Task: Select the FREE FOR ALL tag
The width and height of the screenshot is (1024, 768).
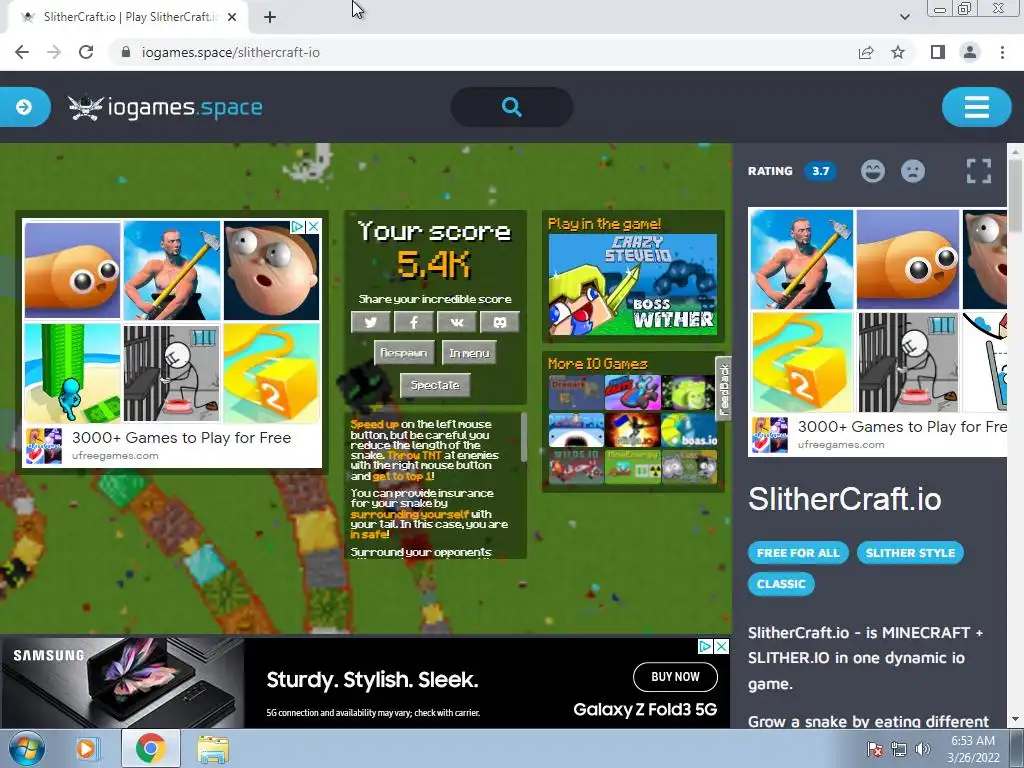Action: (x=798, y=552)
